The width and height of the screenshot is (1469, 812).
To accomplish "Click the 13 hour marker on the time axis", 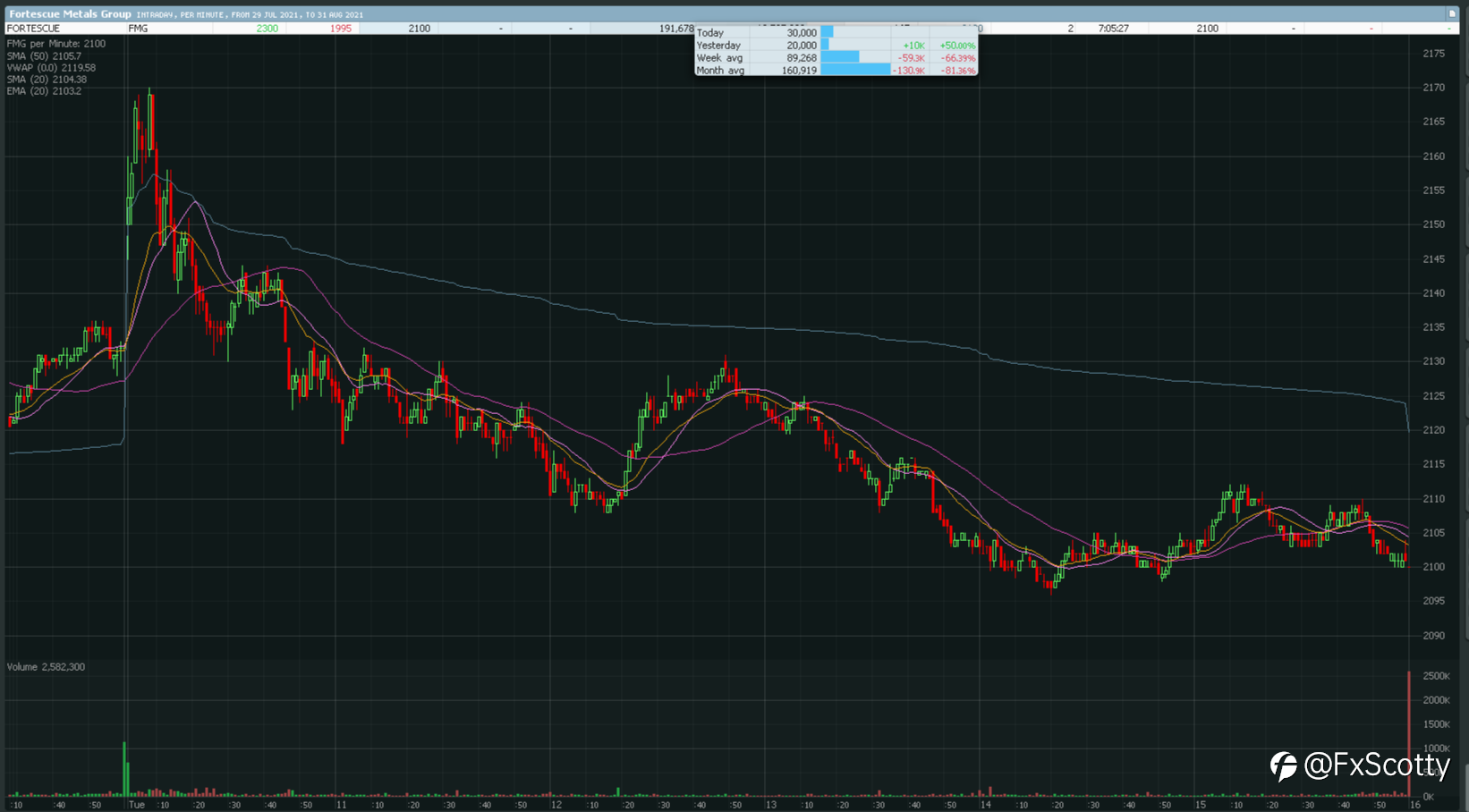I will [770, 805].
